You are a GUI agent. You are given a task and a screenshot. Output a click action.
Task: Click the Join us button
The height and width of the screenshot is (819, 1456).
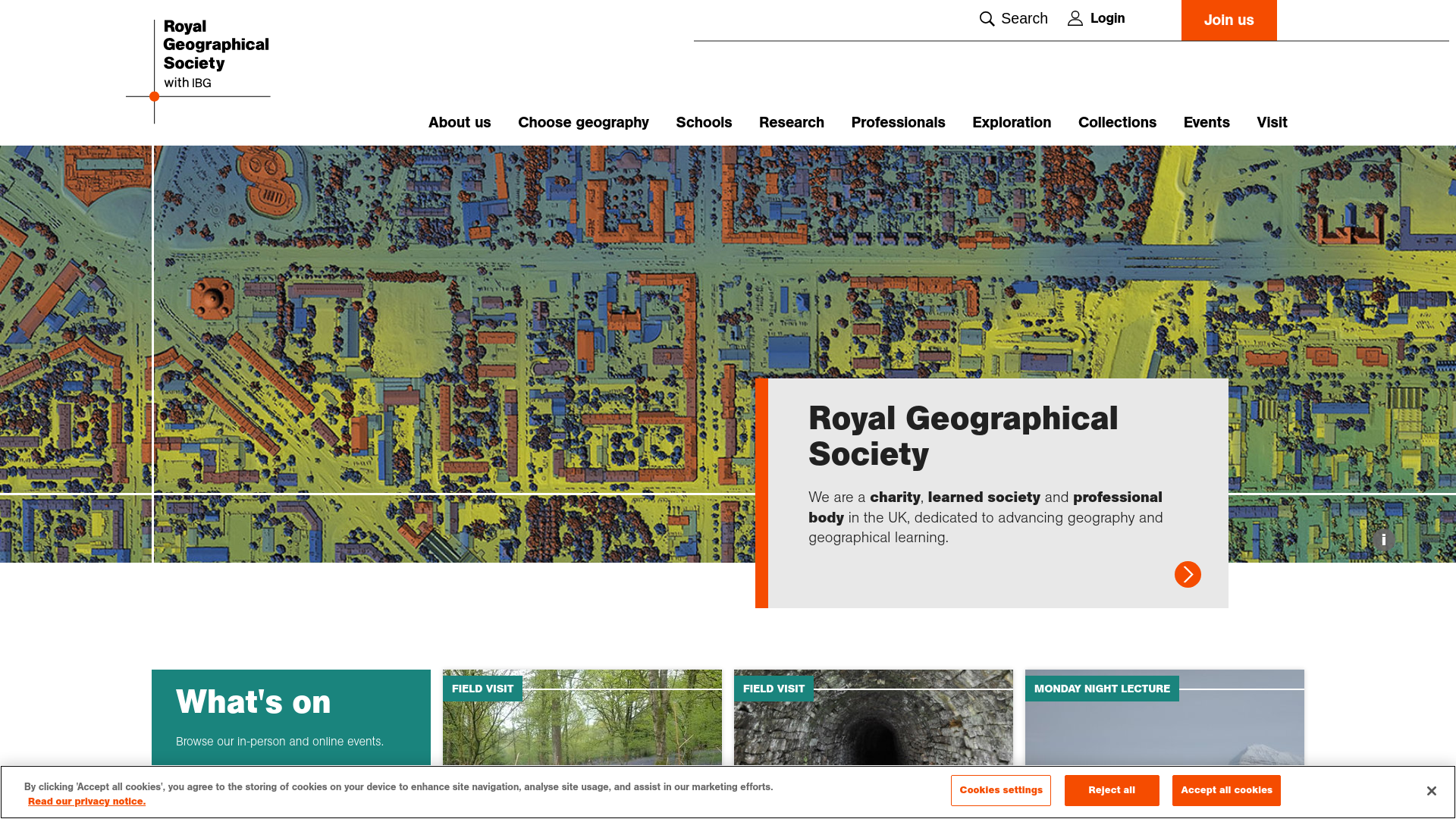tap(1228, 20)
